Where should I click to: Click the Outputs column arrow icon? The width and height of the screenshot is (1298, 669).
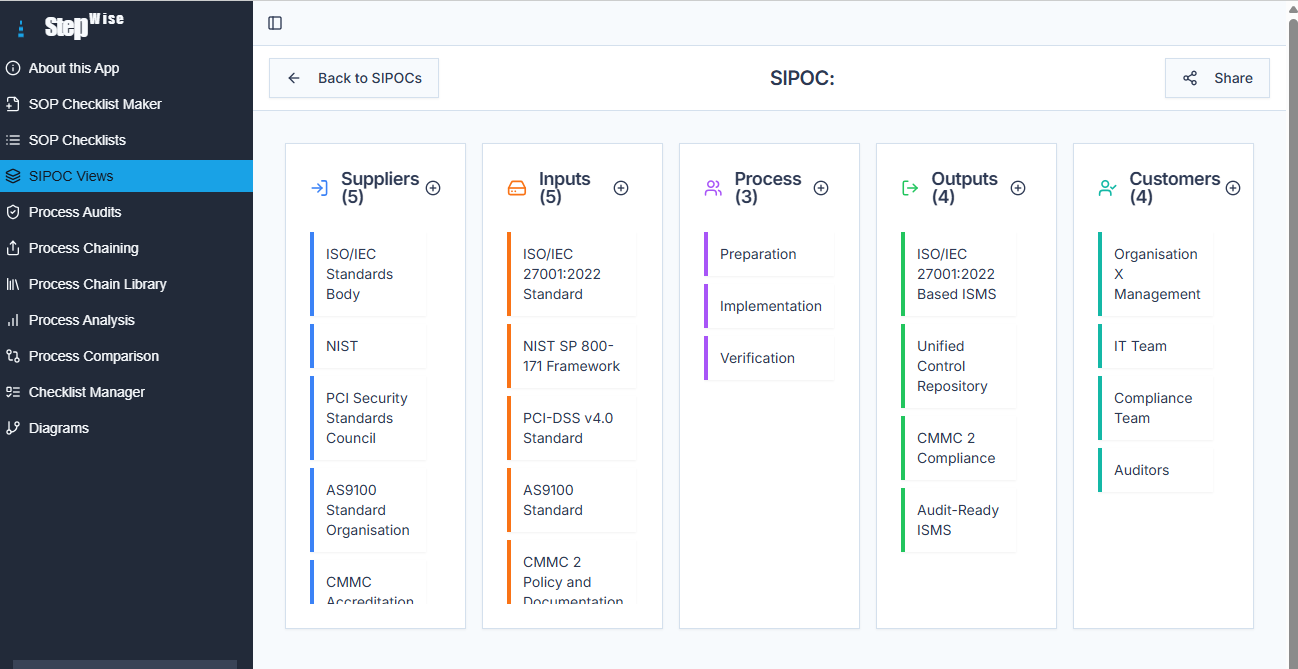coord(910,187)
